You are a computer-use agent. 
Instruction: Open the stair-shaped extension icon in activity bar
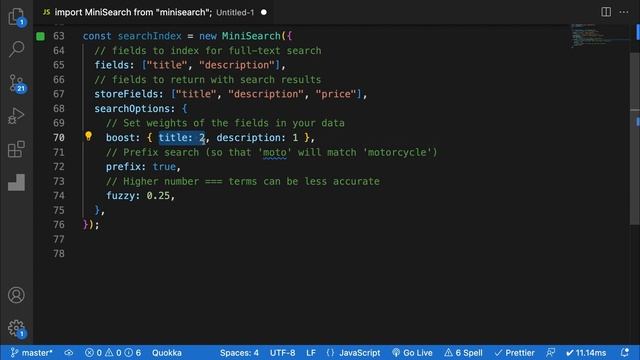coord(16,182)
